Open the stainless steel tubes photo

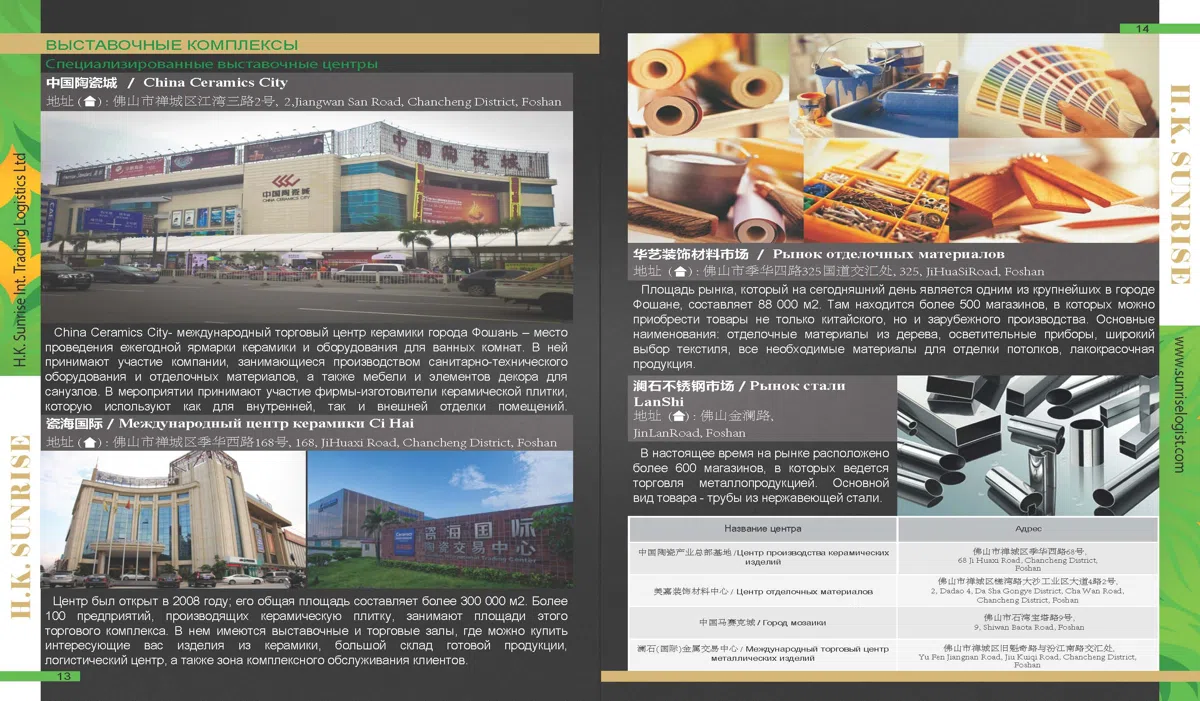click(1027, 444)
